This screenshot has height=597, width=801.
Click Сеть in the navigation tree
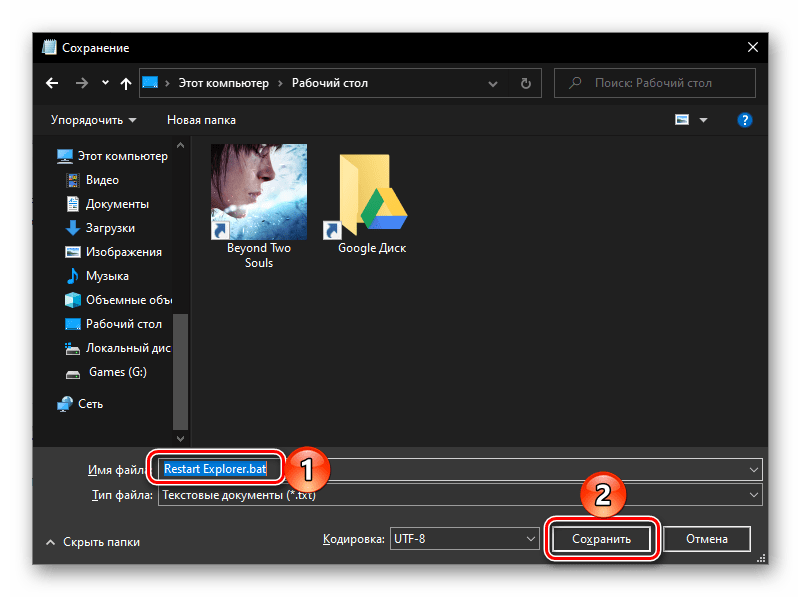tap(91, 404)
